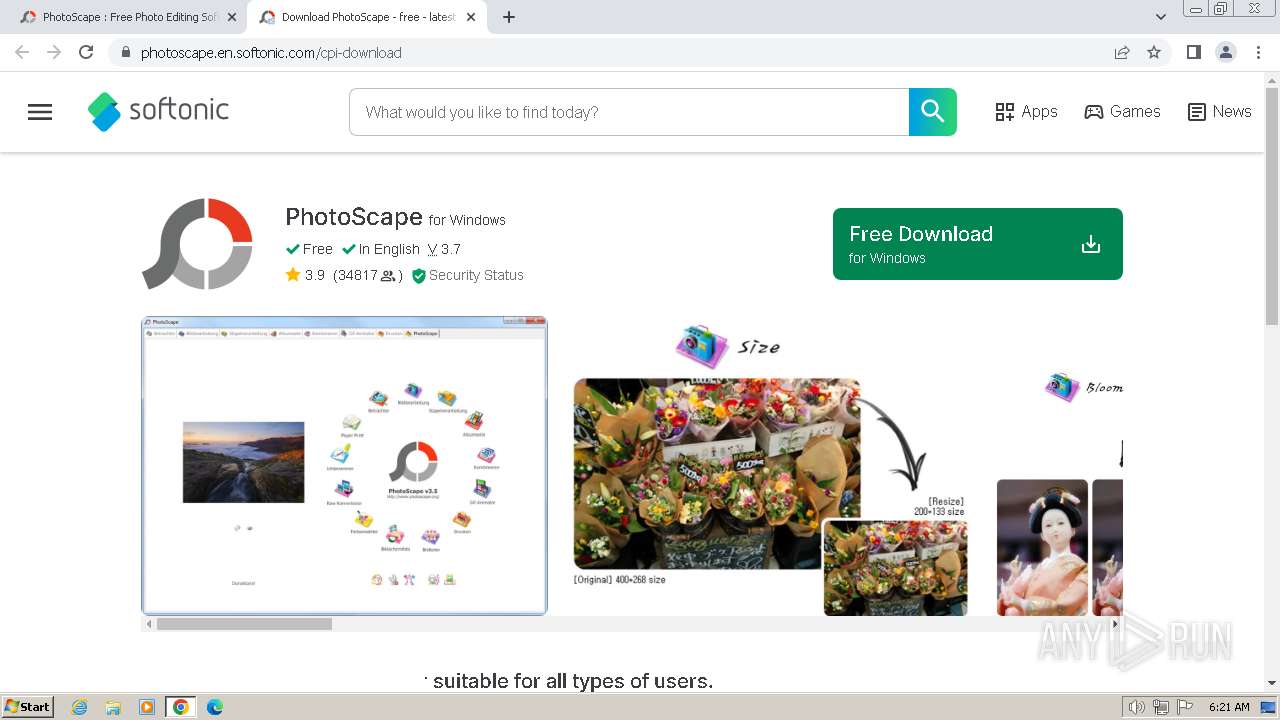The image size is (1280, 720).
Task: Open Microsoft Edge from taskbar
Action: click(215, 707)
